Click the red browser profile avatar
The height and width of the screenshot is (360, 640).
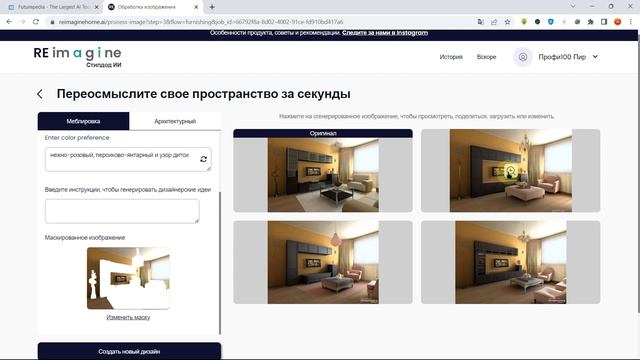click(618, 22)
